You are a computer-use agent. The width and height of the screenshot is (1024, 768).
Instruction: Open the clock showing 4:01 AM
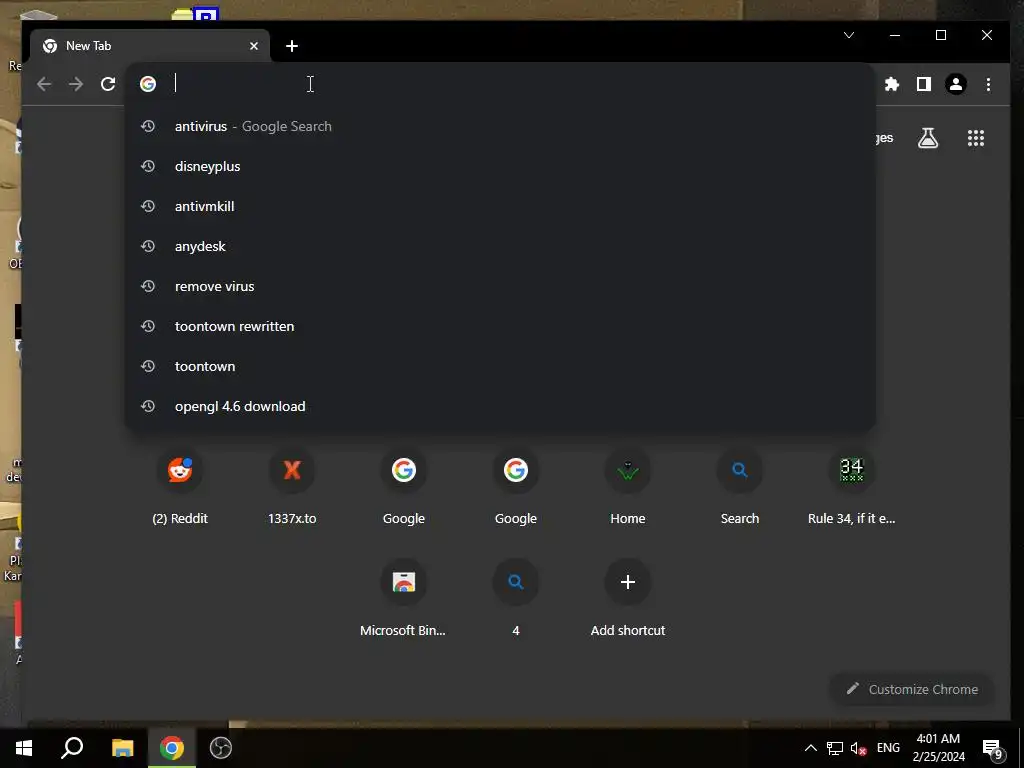coord(938,748)
